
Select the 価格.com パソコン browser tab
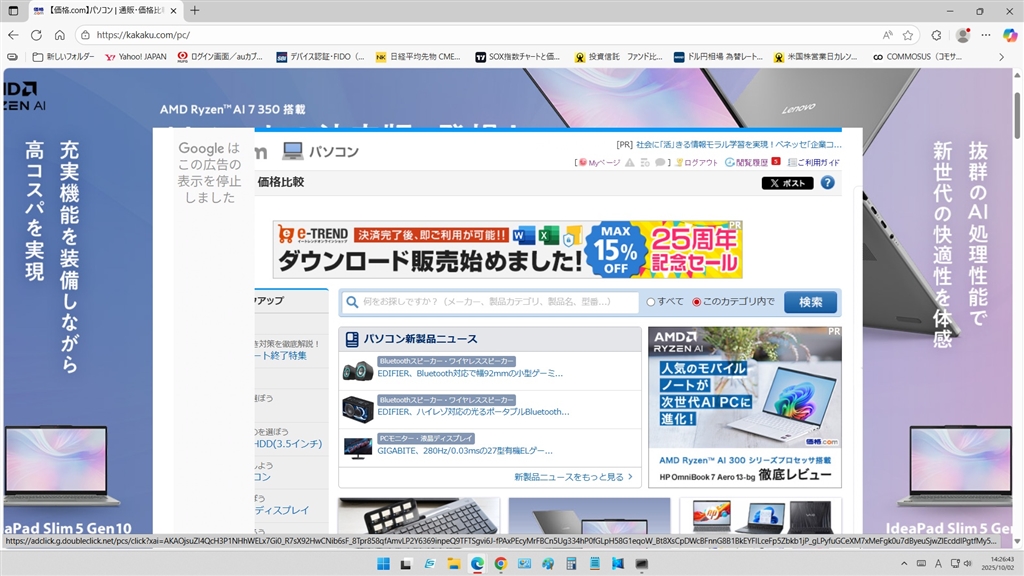[104, 11]
